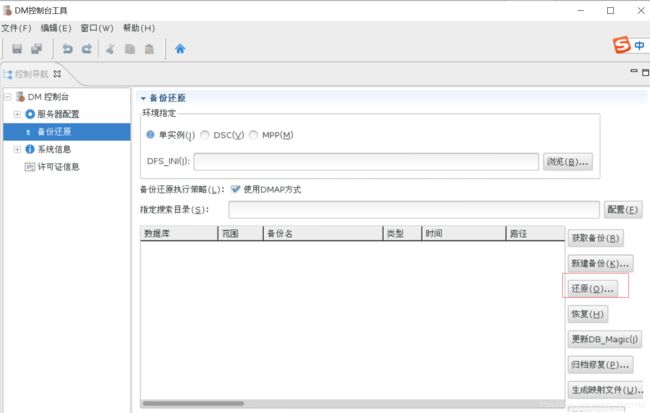Select the 单实例 radio option
650x413 pixels.
150,134
